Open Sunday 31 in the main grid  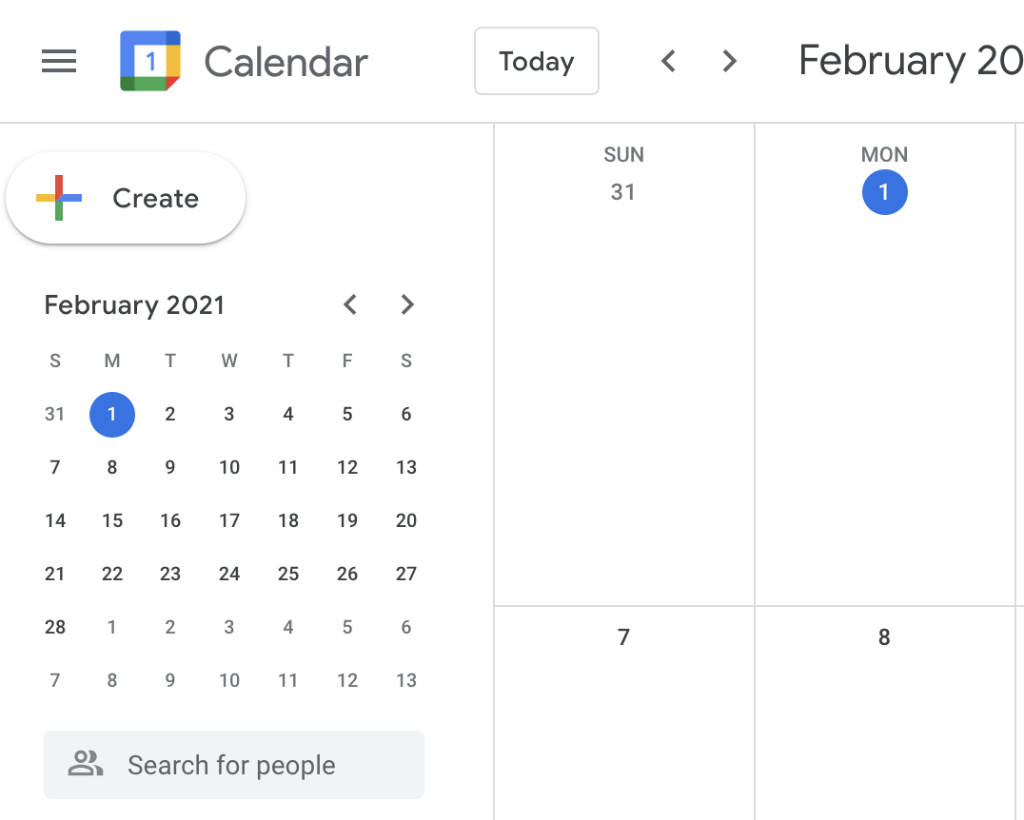pos(623,192)
